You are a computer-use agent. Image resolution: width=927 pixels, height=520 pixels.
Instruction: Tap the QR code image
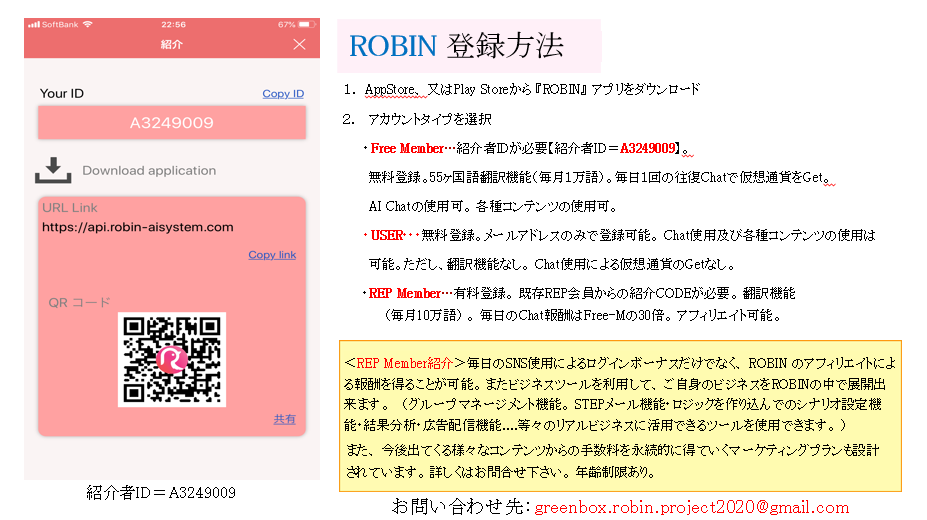pos(172,359)
